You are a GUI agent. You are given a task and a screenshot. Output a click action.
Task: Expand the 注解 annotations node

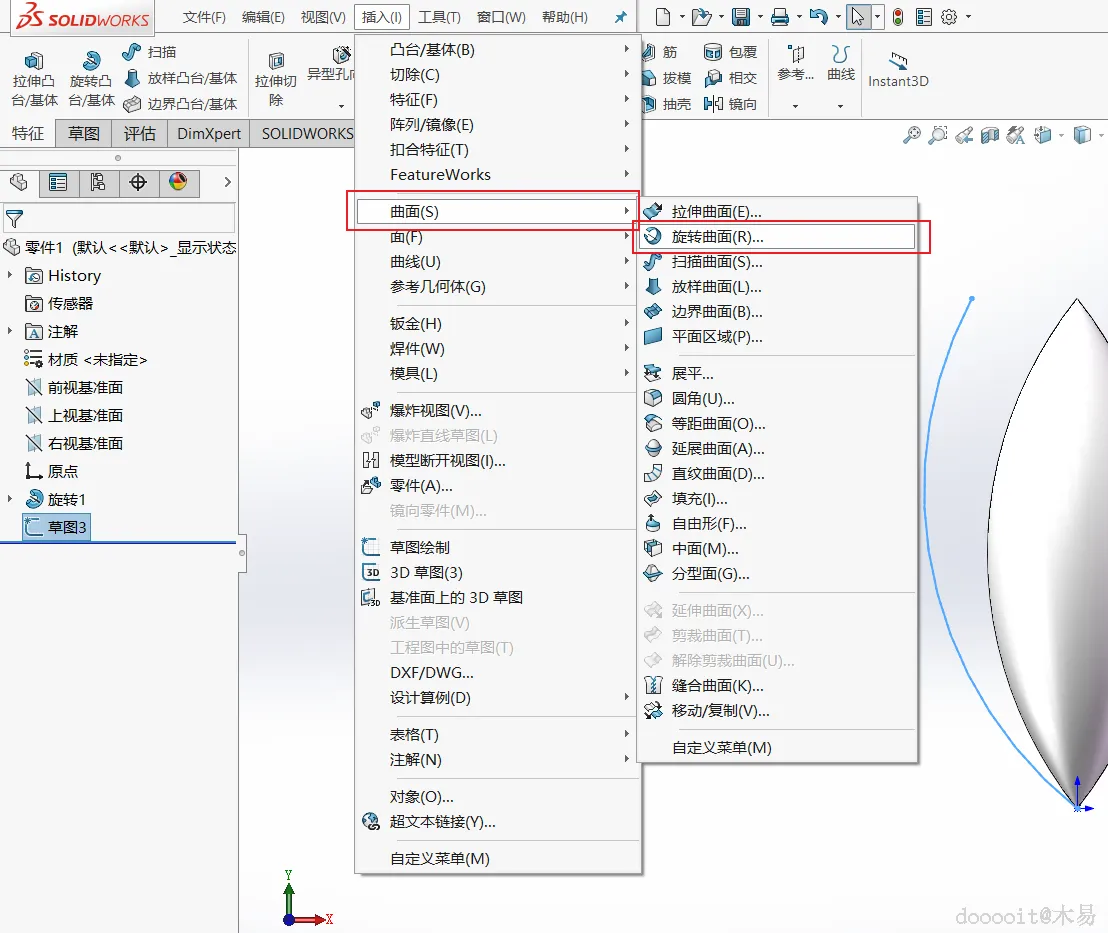pyautogui.click(x=10, y=330)
